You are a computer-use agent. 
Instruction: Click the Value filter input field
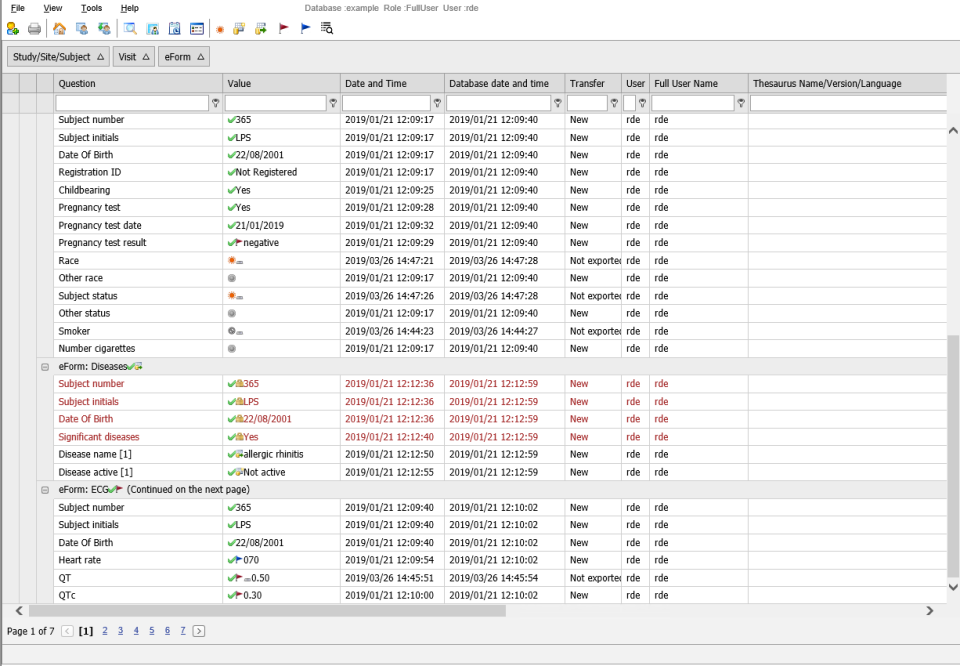276,103
